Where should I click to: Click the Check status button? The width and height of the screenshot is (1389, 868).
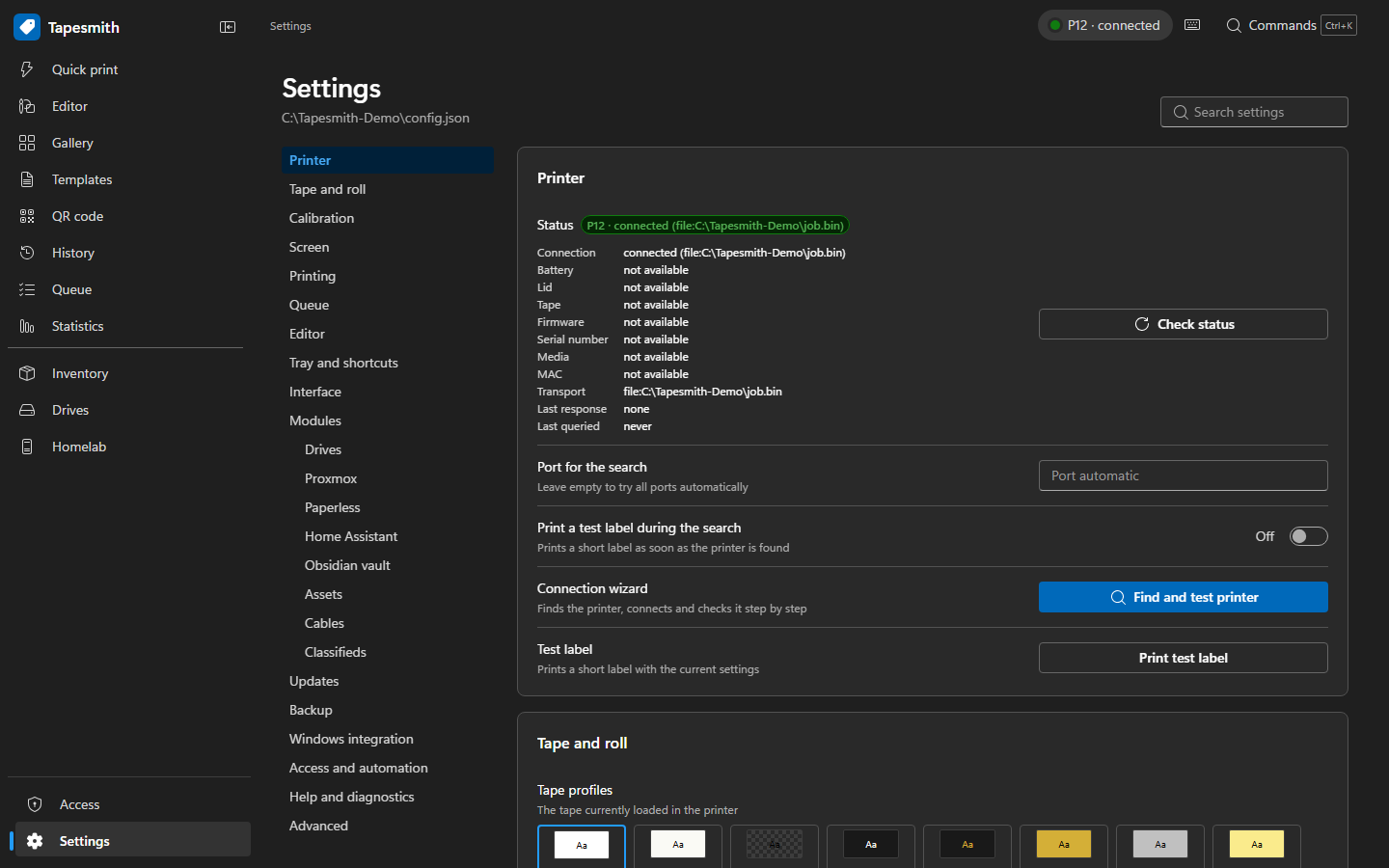click(1184, 324)
